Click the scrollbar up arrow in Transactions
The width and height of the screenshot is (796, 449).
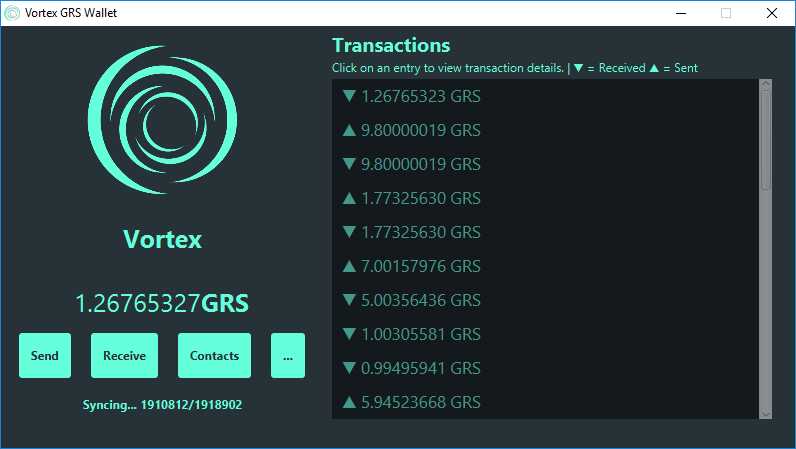(766, 83)
